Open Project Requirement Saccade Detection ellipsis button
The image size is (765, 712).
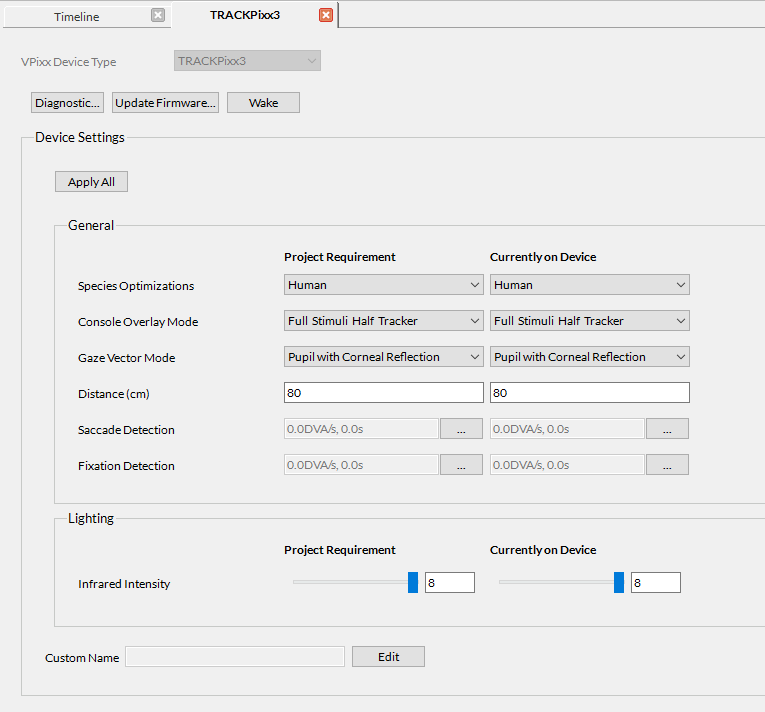point(461,429)
